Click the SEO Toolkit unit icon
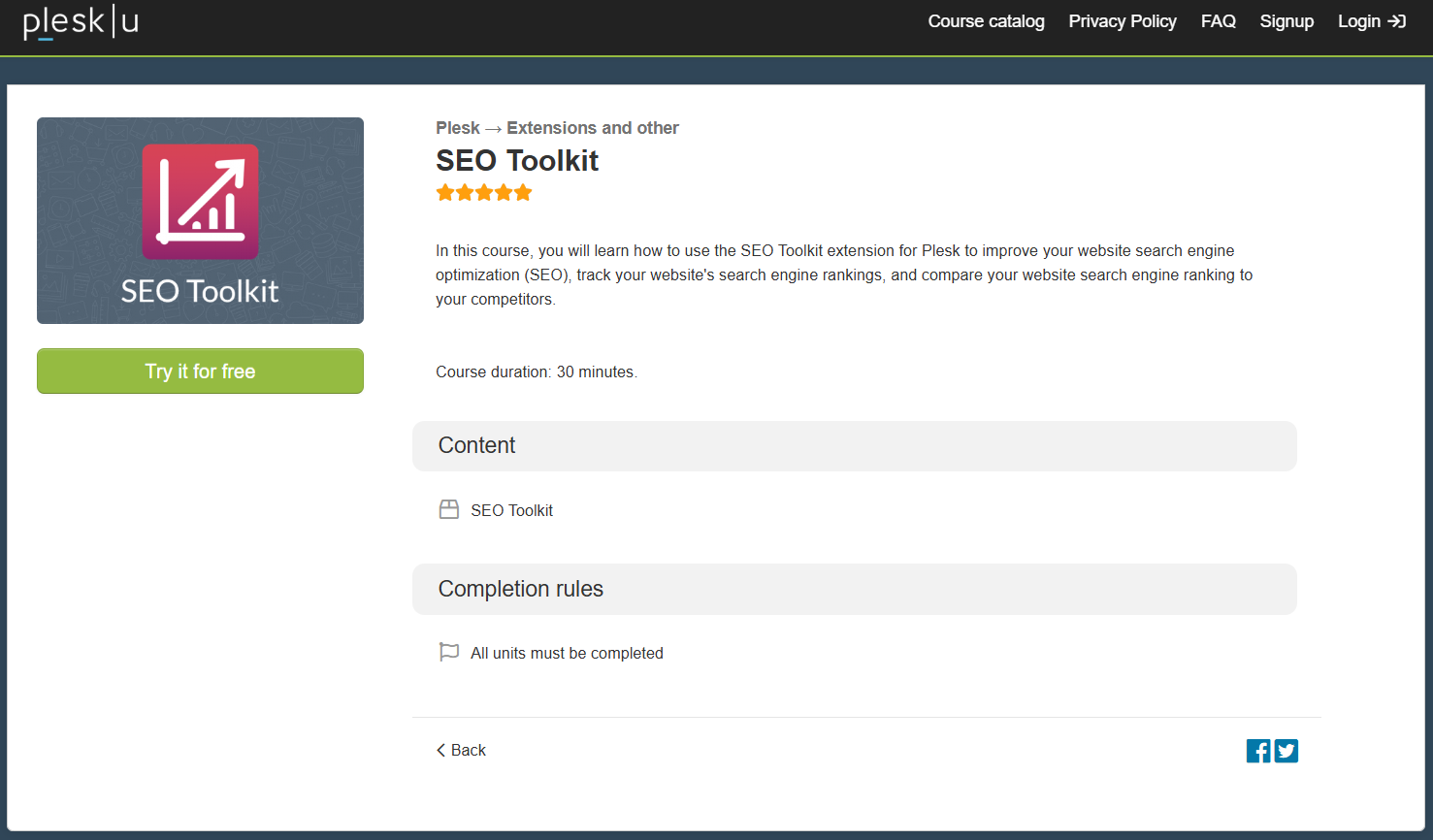This screenshot has height=840, width=1433. [x=449, y=509]
